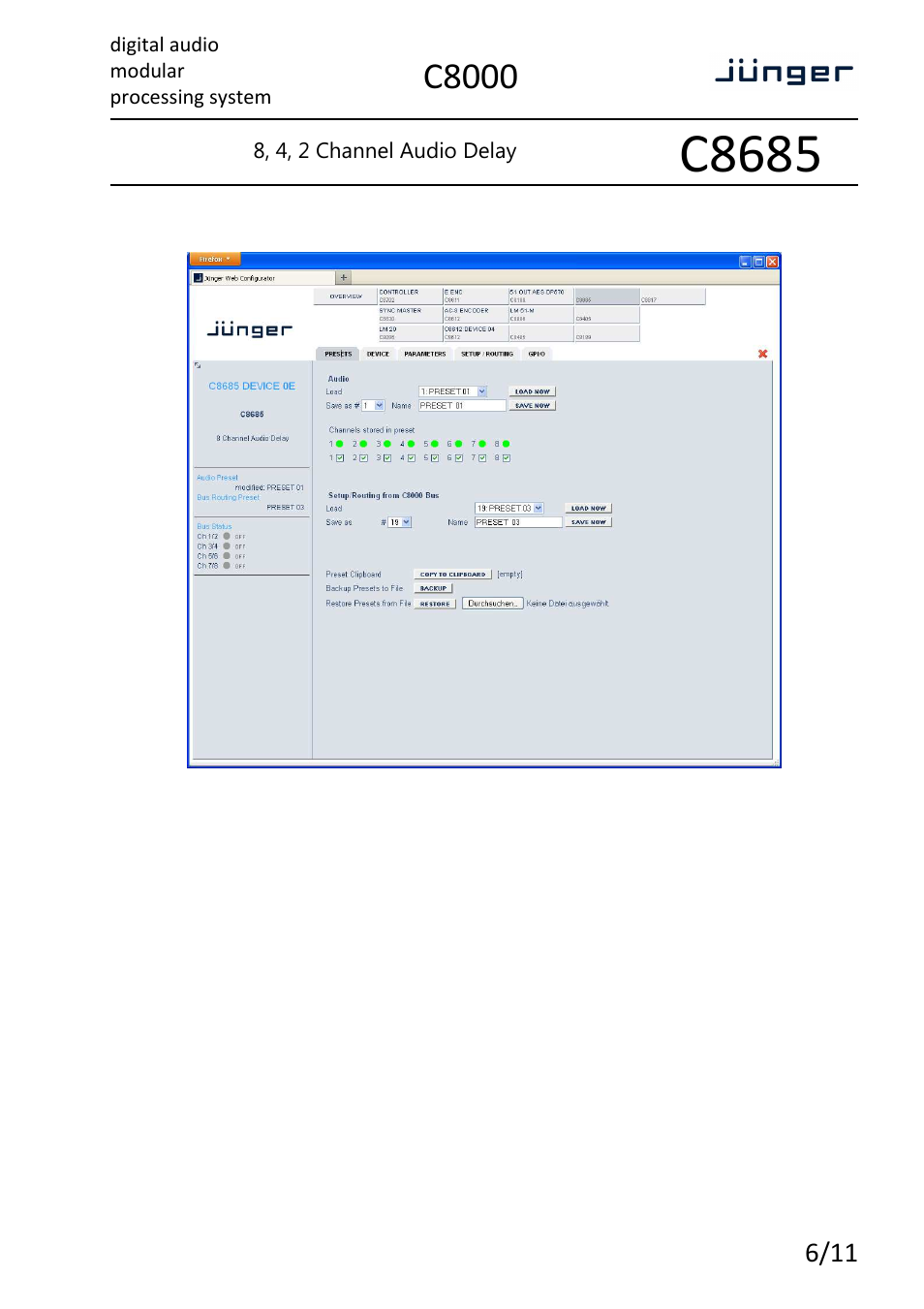Toggle channel 5 stored-in-preset checkbox
The width and height of the screenshot is (924, 1309).
pos(435,458)
